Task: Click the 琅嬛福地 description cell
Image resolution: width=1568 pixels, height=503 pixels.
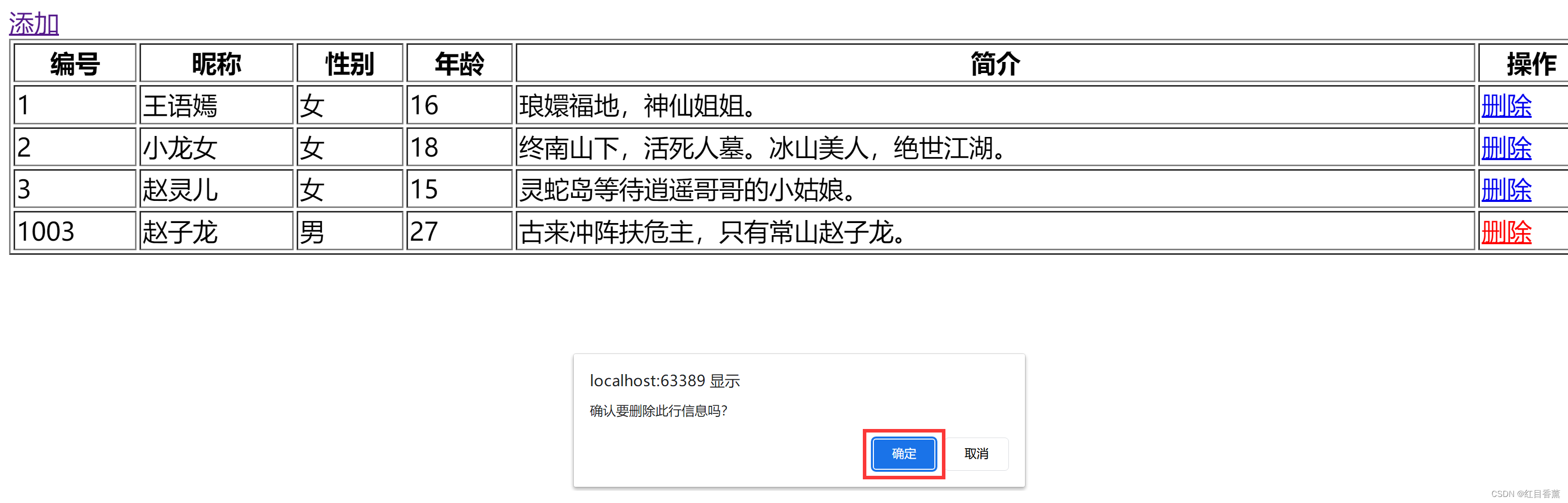Action: pyautogui.click(x=995, y=105)
